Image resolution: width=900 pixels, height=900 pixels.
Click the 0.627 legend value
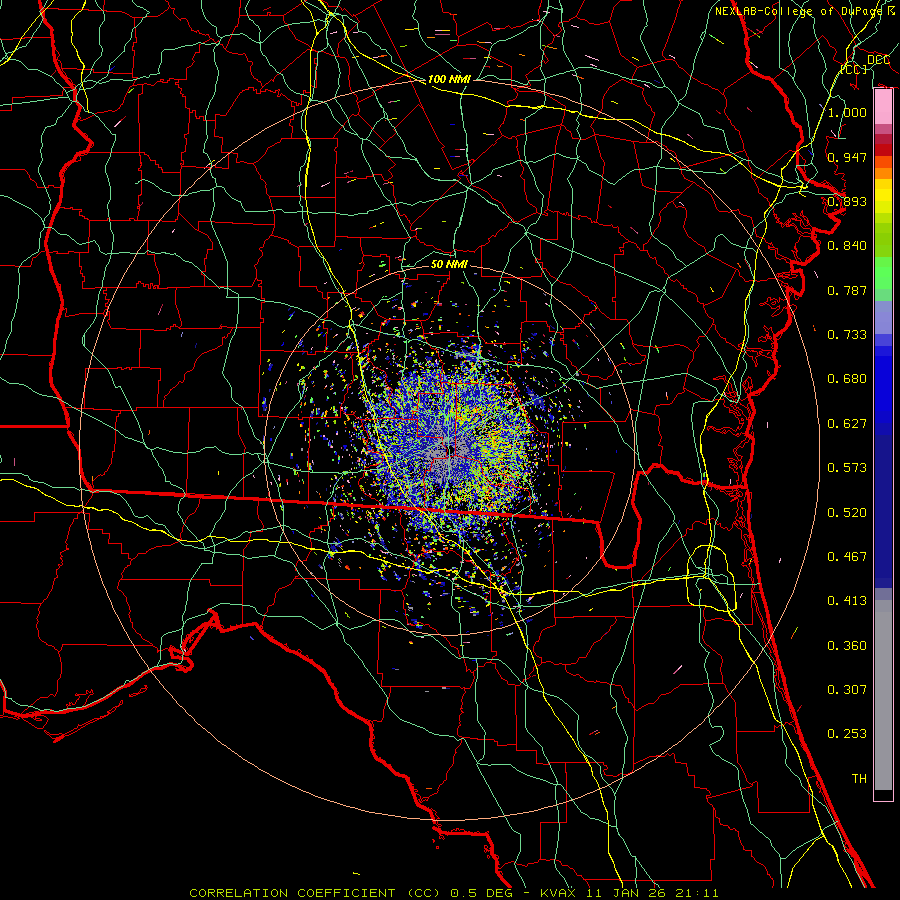[847, 424]
